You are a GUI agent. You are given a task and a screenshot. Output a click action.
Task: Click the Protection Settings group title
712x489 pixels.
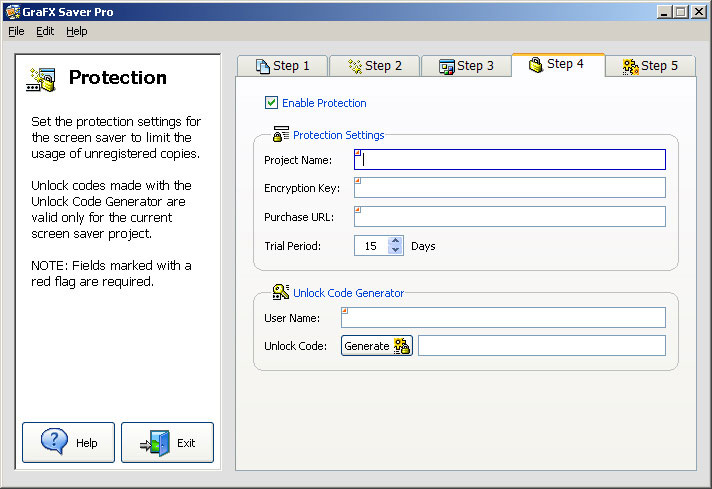coord(339,135)
